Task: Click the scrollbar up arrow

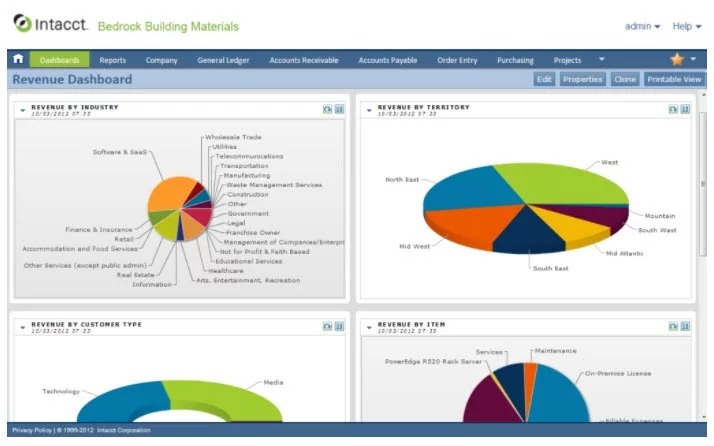Action: (703, 95)
